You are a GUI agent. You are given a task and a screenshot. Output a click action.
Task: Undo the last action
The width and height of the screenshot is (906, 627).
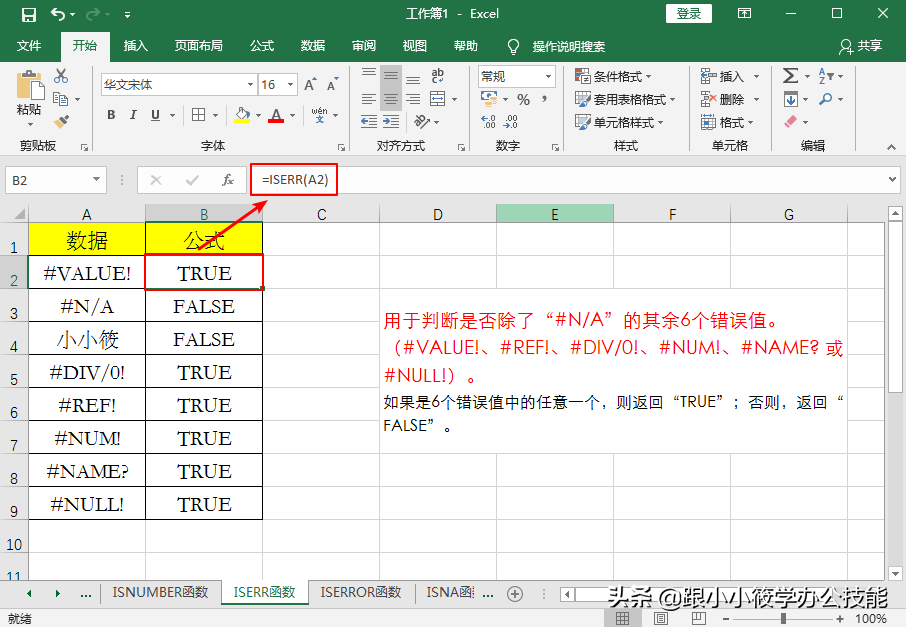[x=58, y=14]
